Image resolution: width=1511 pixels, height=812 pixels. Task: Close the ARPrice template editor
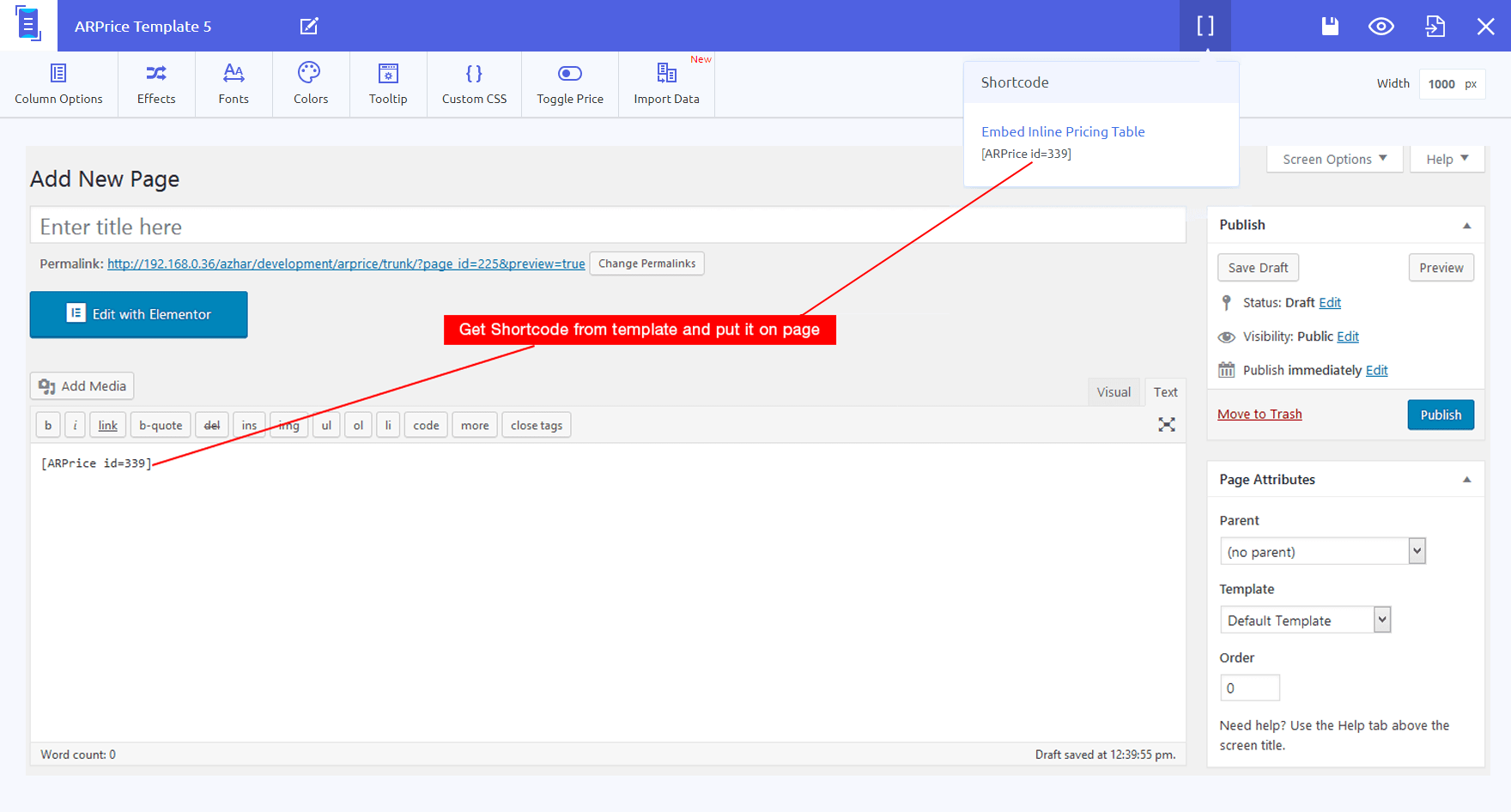(x=1485, y=27)
